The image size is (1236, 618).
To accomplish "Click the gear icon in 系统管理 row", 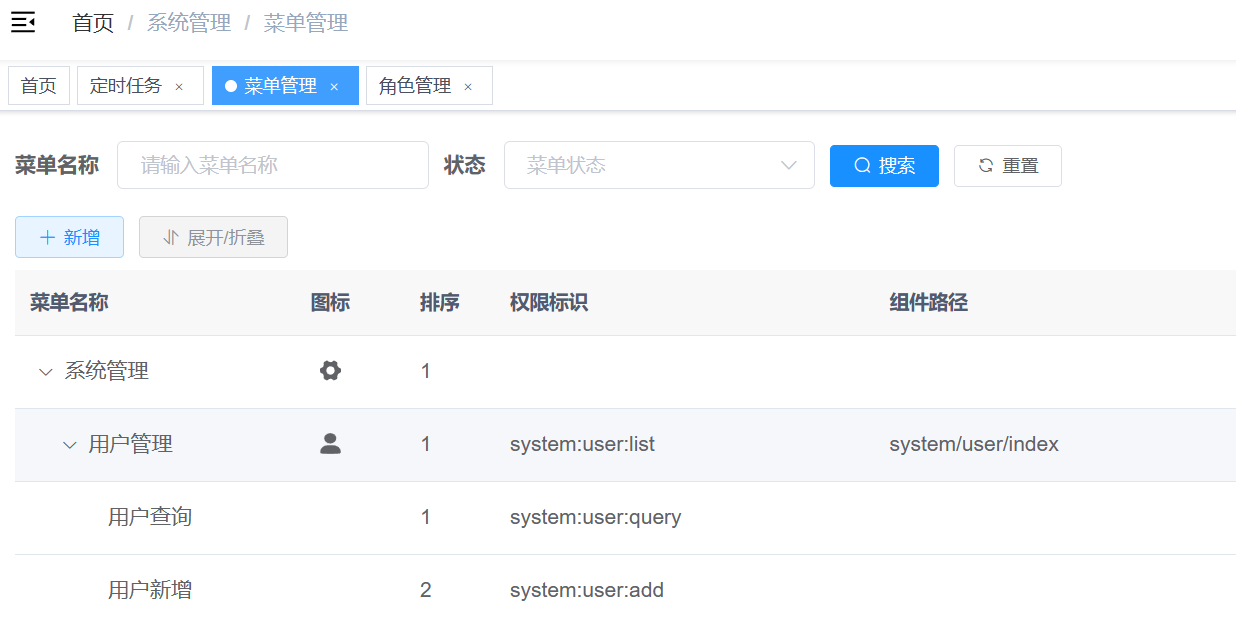I will pyautogui.click(x=330, y=371).
